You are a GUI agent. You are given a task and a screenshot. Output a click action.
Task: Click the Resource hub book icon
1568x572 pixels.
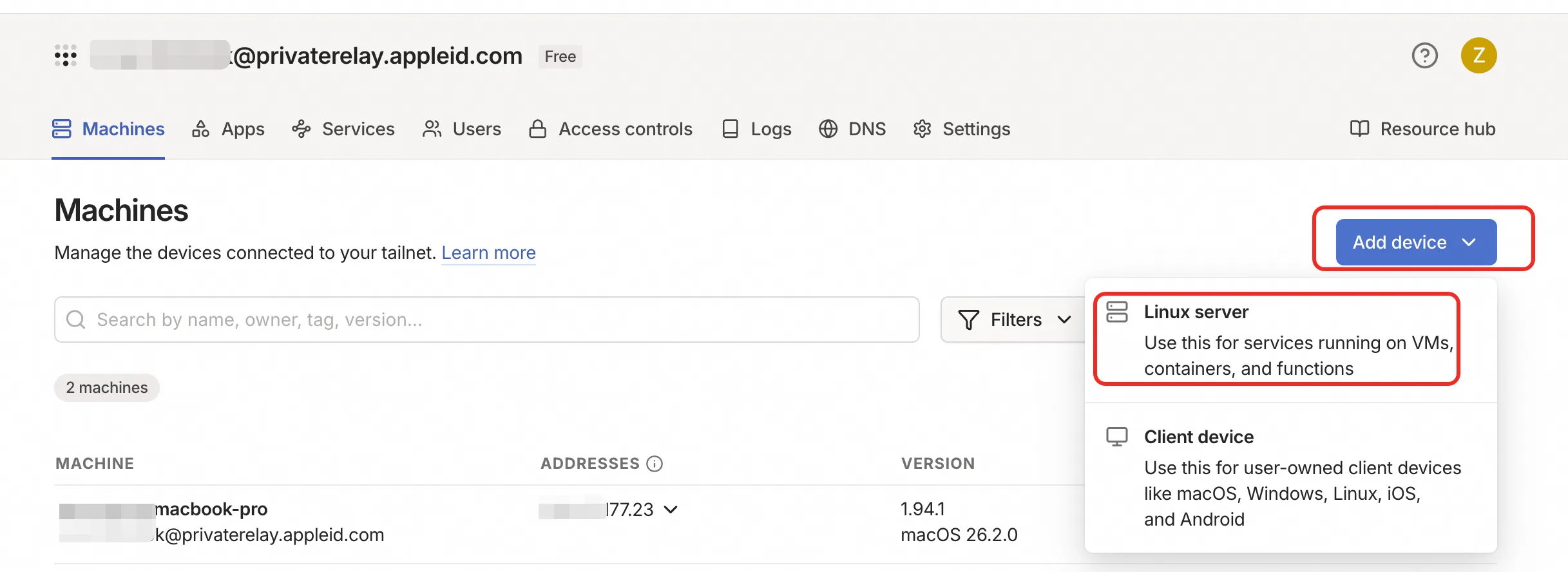click(x=1359, y=129)
